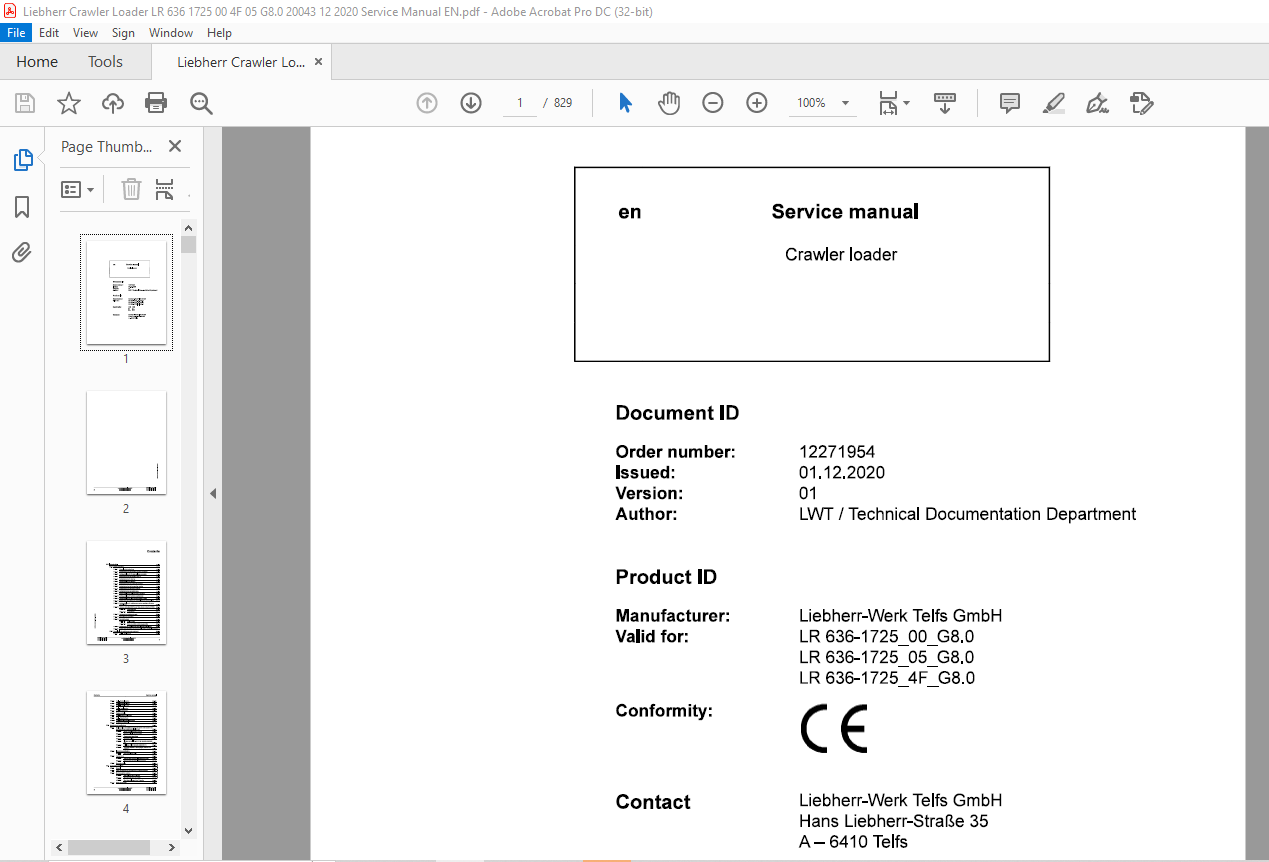Select page 1 thumbnail

(x=126, y=292)
